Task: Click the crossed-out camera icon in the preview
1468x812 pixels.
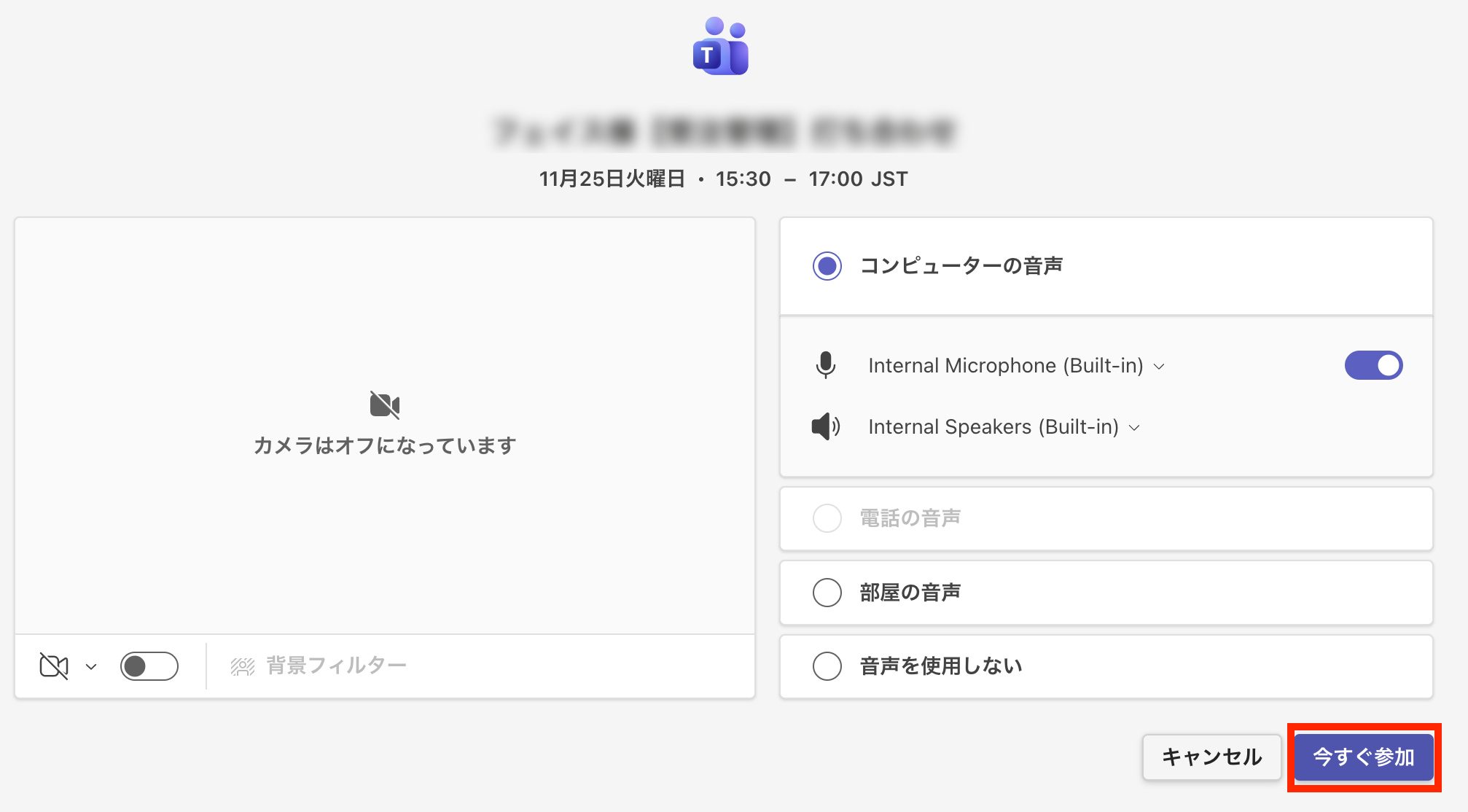Action: [385, 405]
